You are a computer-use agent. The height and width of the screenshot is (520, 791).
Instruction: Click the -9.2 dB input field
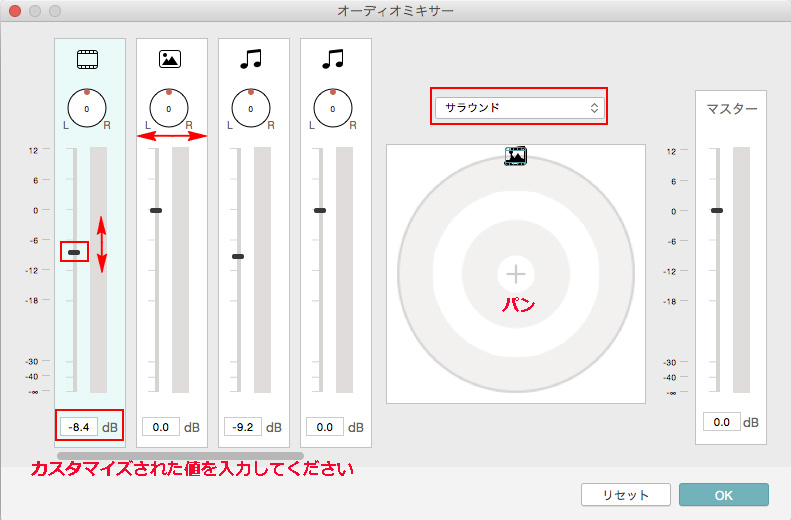(243, 427)
